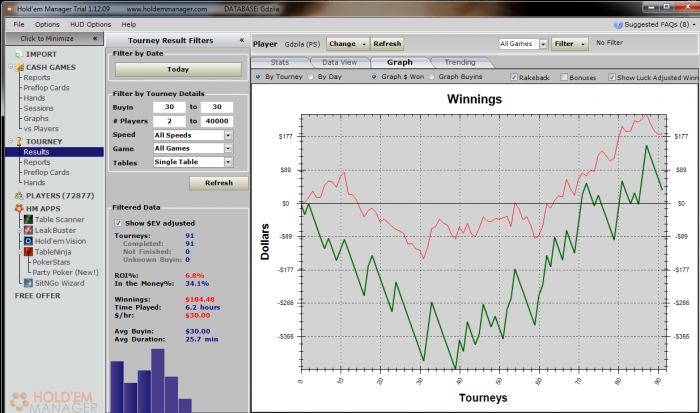The image size is (700, 413).
Task: Select the By Tourney radio button
Action: pyautogui.click(x=258, y=77)
